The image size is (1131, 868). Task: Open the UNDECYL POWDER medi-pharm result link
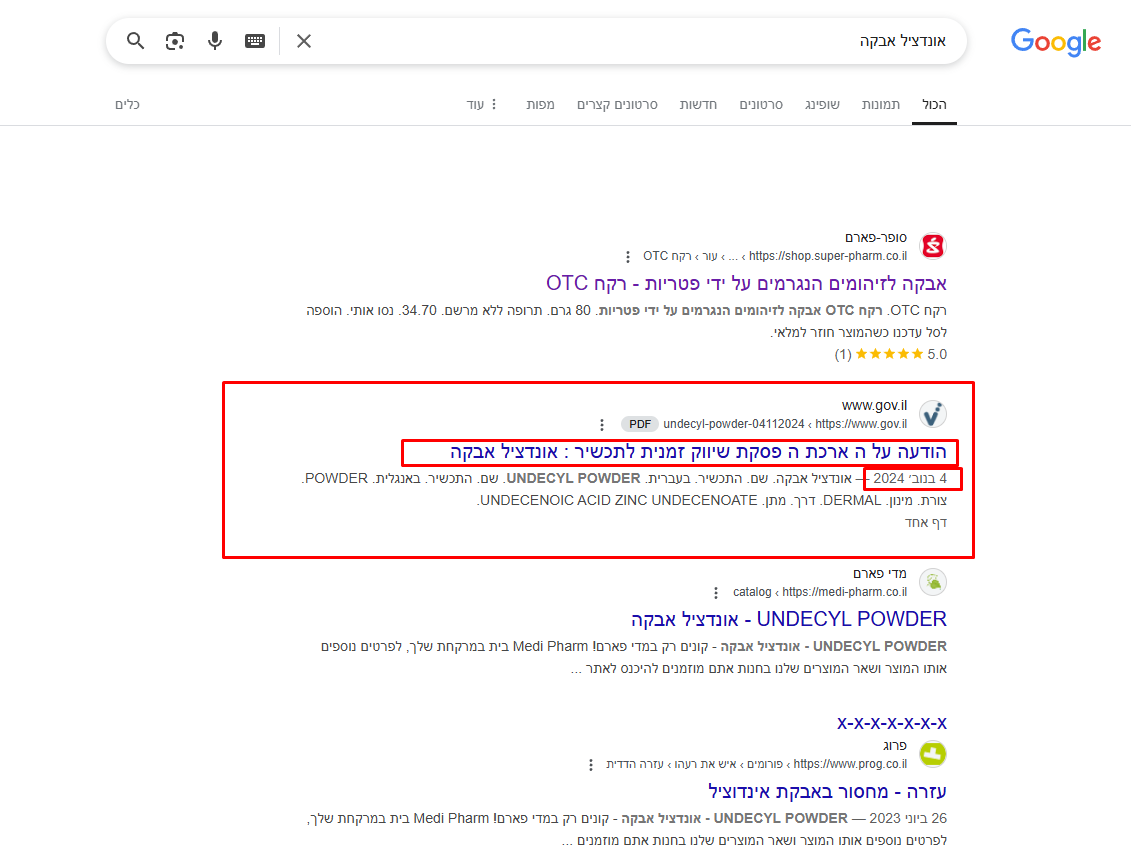pyautogui.click(x=788, y=619)
